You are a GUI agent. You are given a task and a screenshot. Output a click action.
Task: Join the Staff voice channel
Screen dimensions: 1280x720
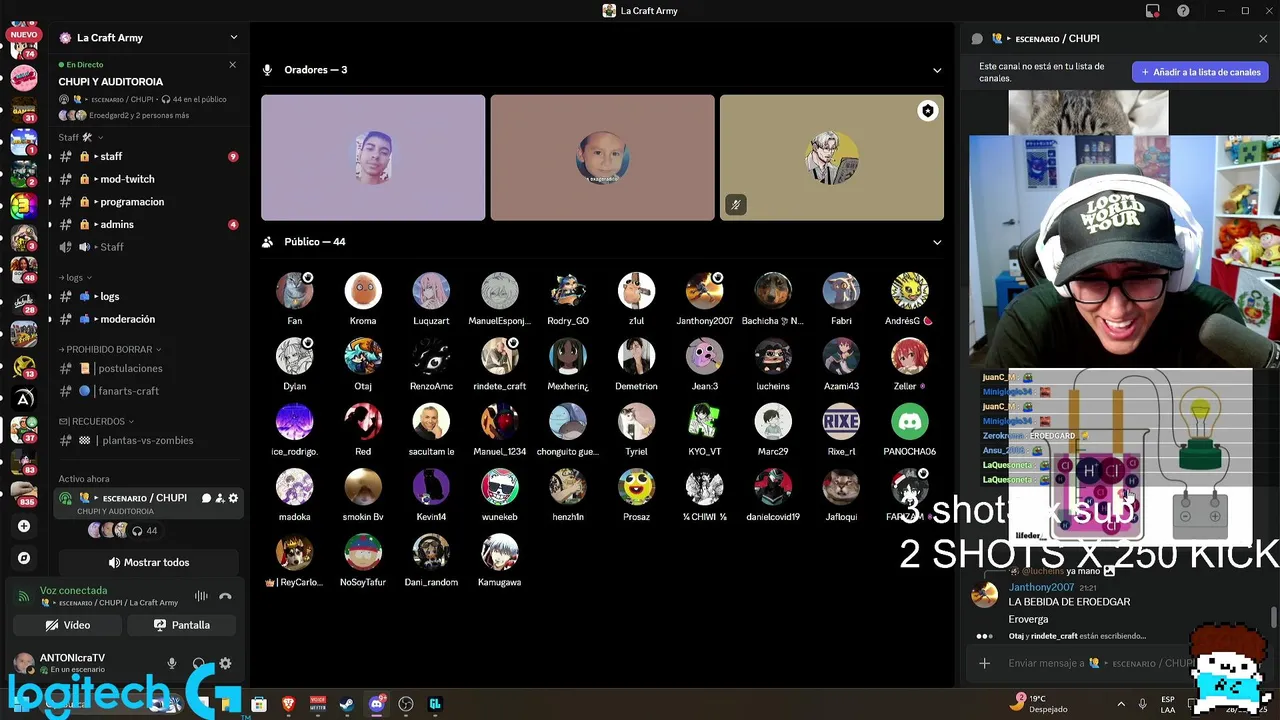[147, 247]
